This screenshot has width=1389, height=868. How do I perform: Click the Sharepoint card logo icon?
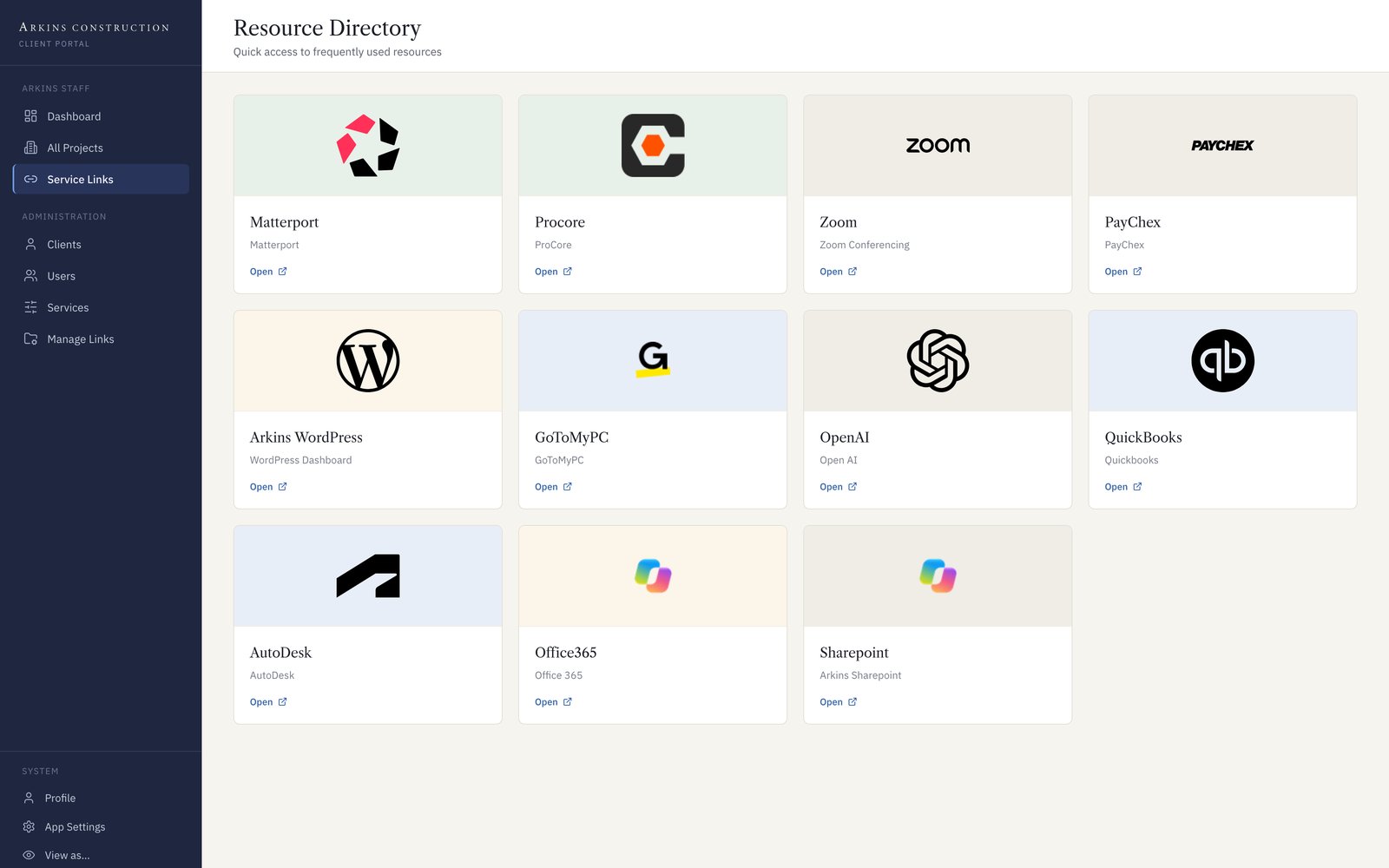click(938, 576)
